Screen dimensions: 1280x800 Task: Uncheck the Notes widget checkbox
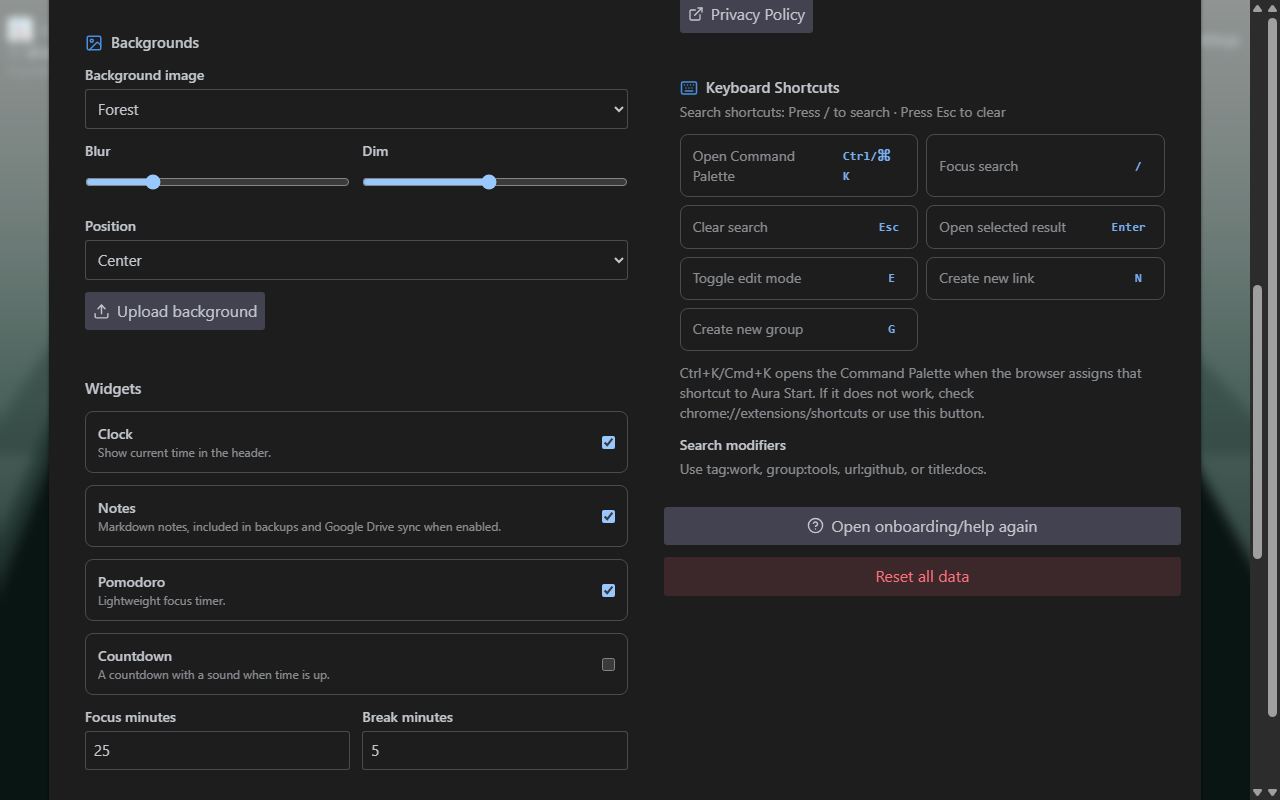point(608,516)
